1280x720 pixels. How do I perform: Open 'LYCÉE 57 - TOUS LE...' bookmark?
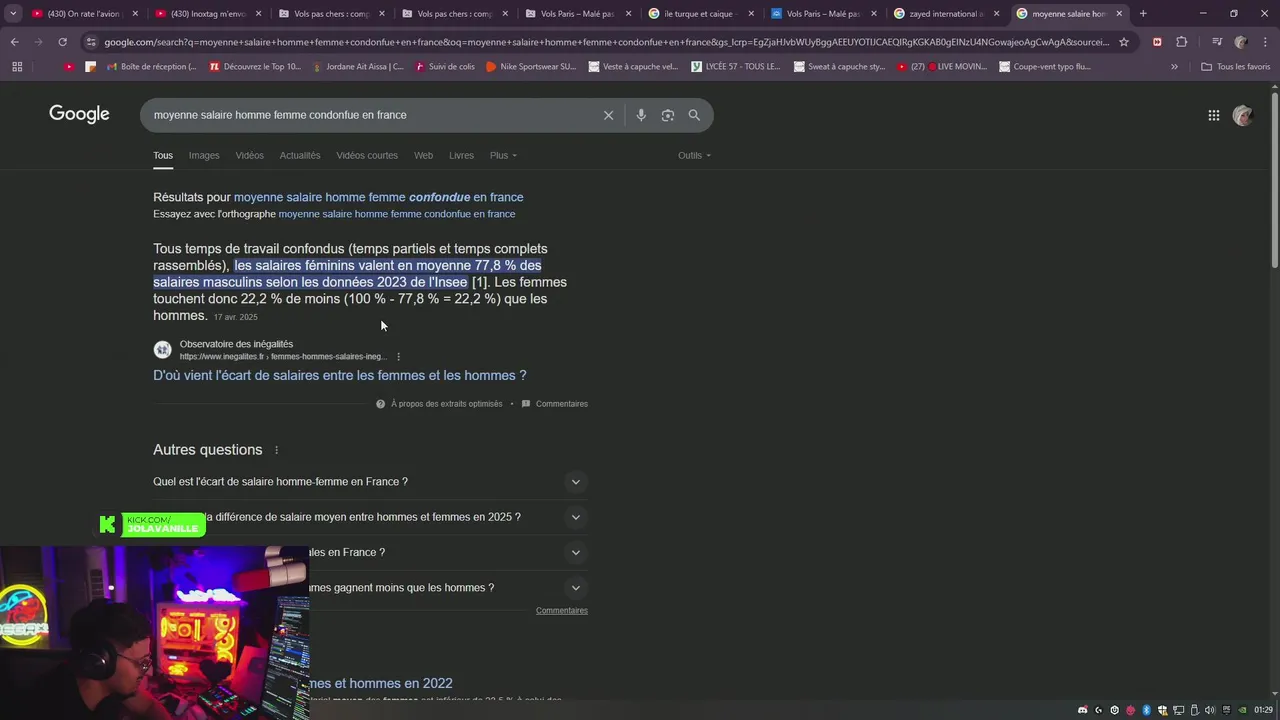coord(734,66)
